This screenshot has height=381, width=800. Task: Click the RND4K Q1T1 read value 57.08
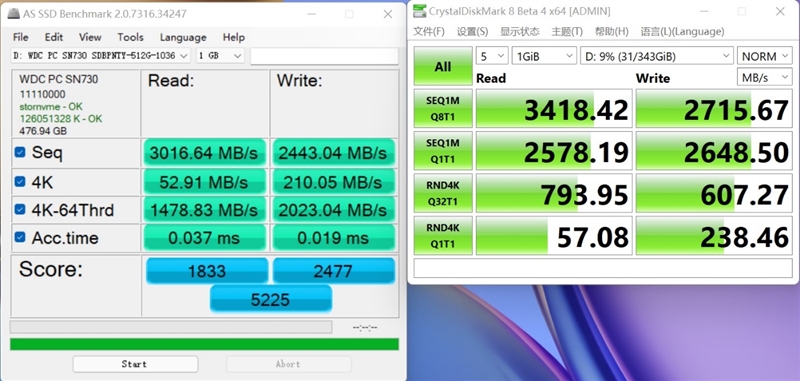coord(554,236)
